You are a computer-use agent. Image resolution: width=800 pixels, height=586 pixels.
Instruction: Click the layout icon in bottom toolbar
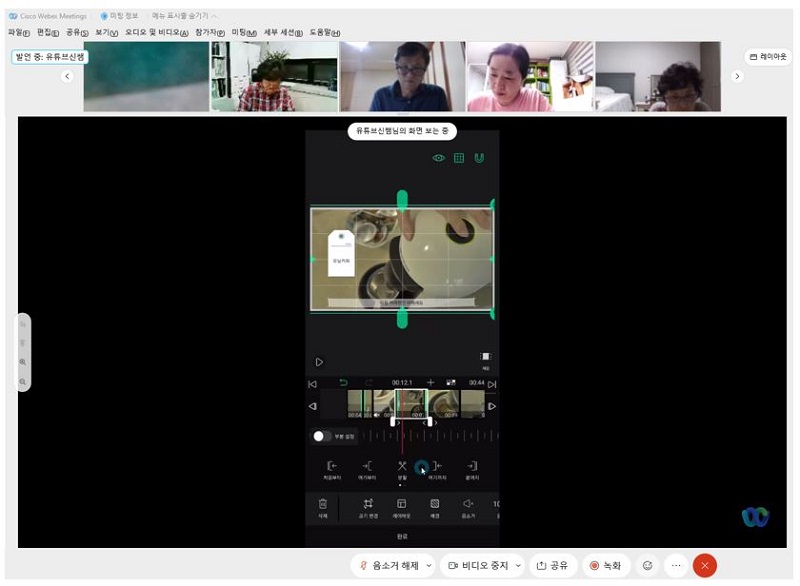401,504
